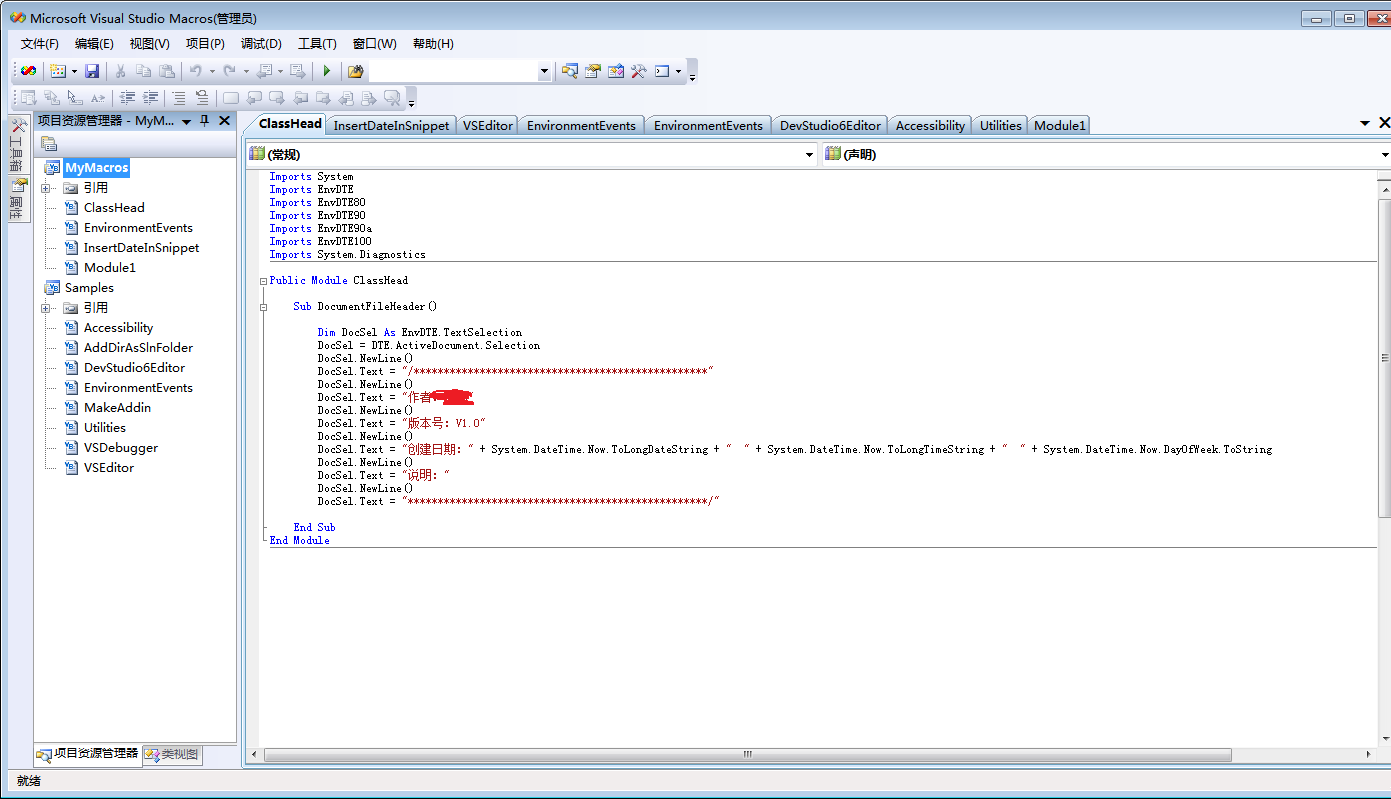The height and width of the screenshot is (799, 1391).
Task: Expand 引用 node under Samples
Action: pos(46,308)
